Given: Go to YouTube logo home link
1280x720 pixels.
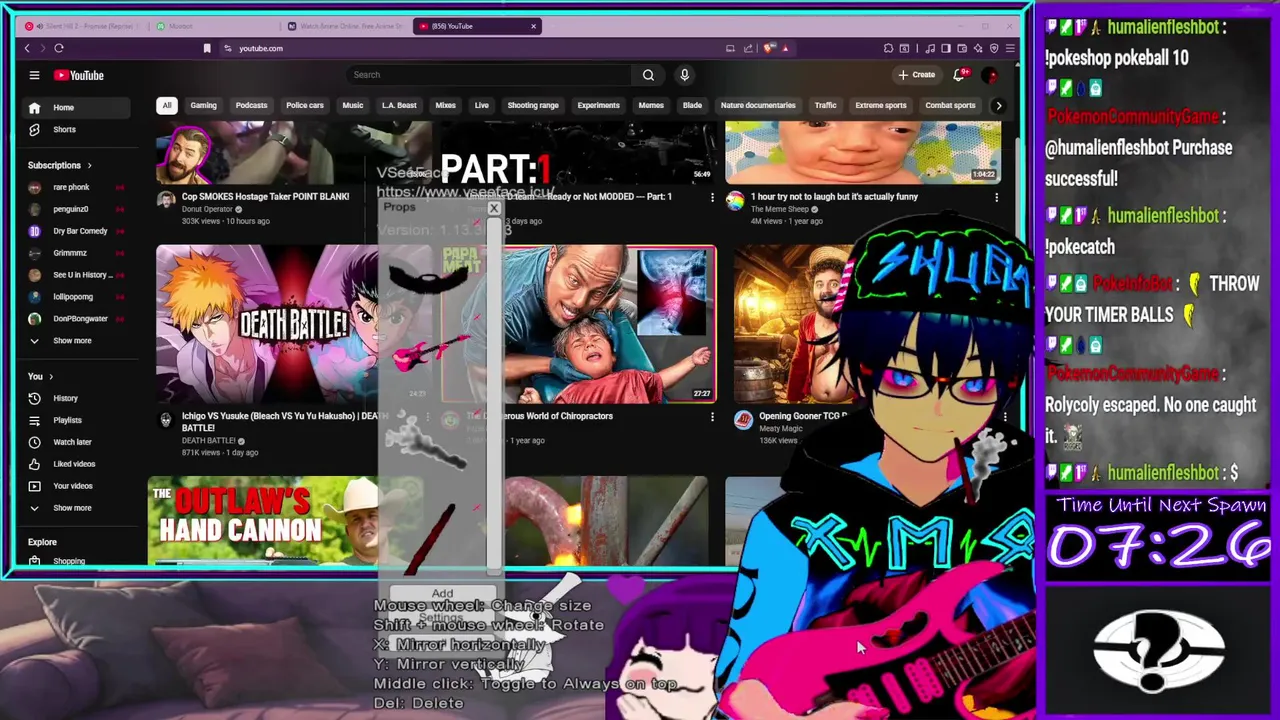Looking at the screenshot, I should point(79,75).
